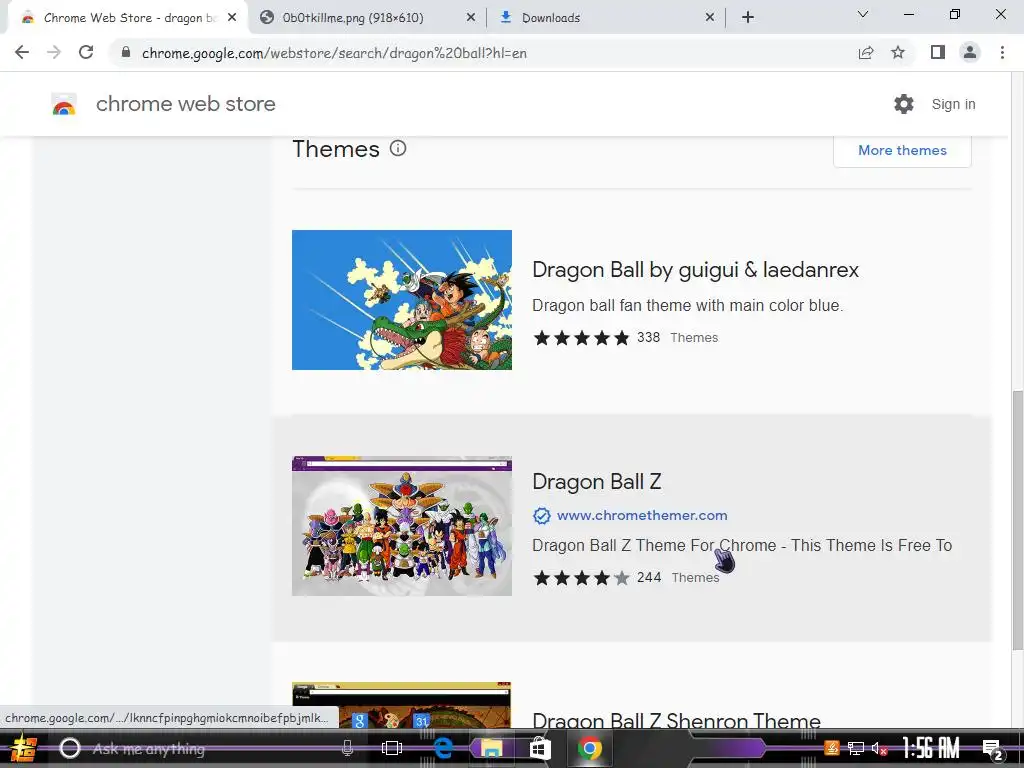The width and height of the screenshot is (1024, 768).
Task: Open the Dragon Ball Z theme title
Action: pyautogui.click(x=596, y=481)
